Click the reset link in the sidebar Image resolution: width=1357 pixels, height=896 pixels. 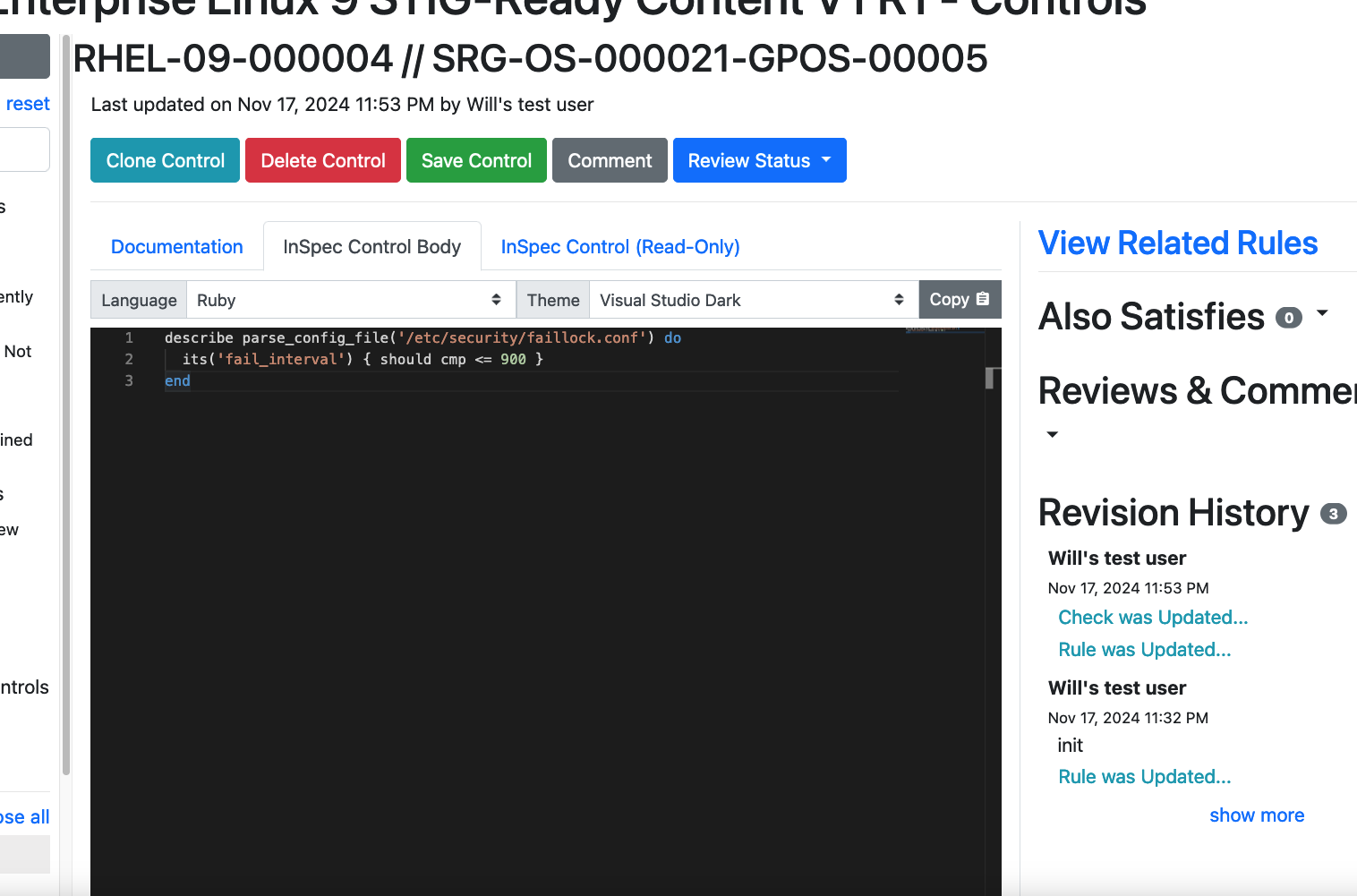[x=28, y=104]
